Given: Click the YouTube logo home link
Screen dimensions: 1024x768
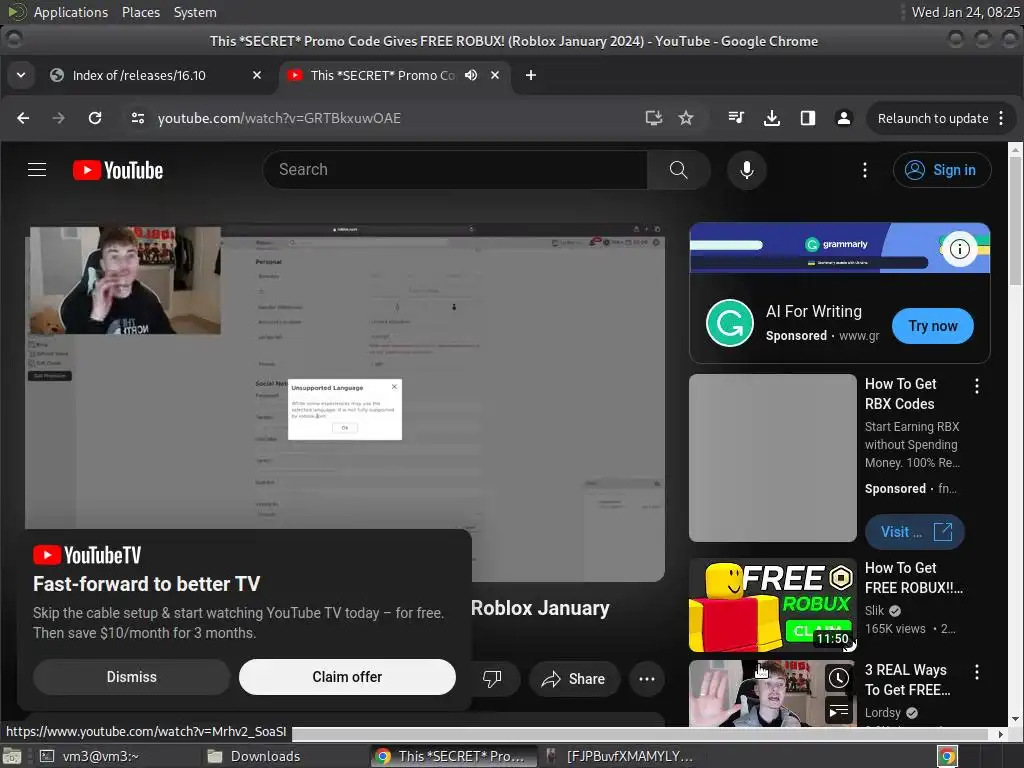Looking at the screenshot, I should [x=118, y=170].
